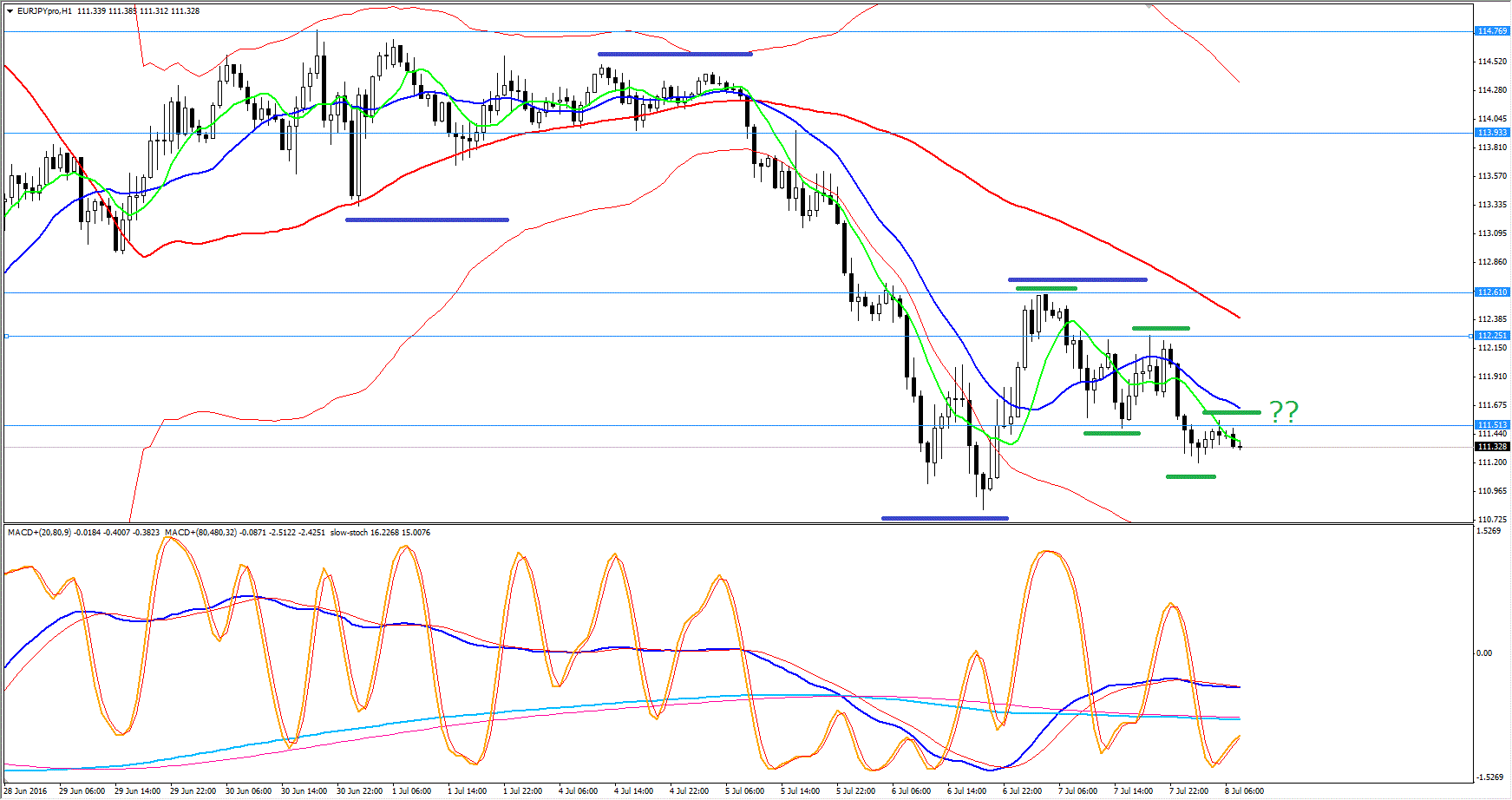The image size is (1512, 800).
Task: Select the 113.933 price level tag
Action: 1492,133
